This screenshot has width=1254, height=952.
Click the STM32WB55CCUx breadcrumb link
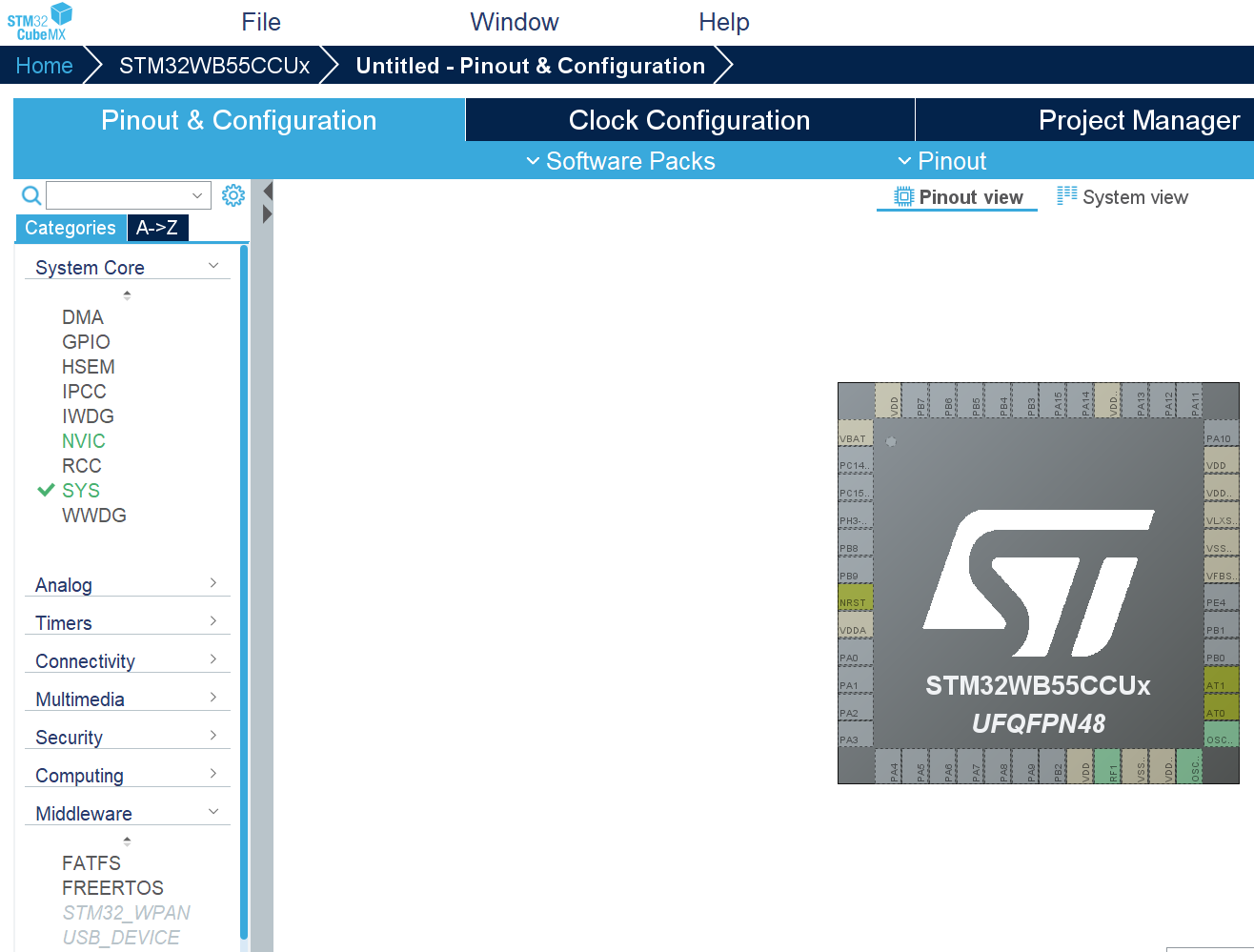click(x=213, y=65)
